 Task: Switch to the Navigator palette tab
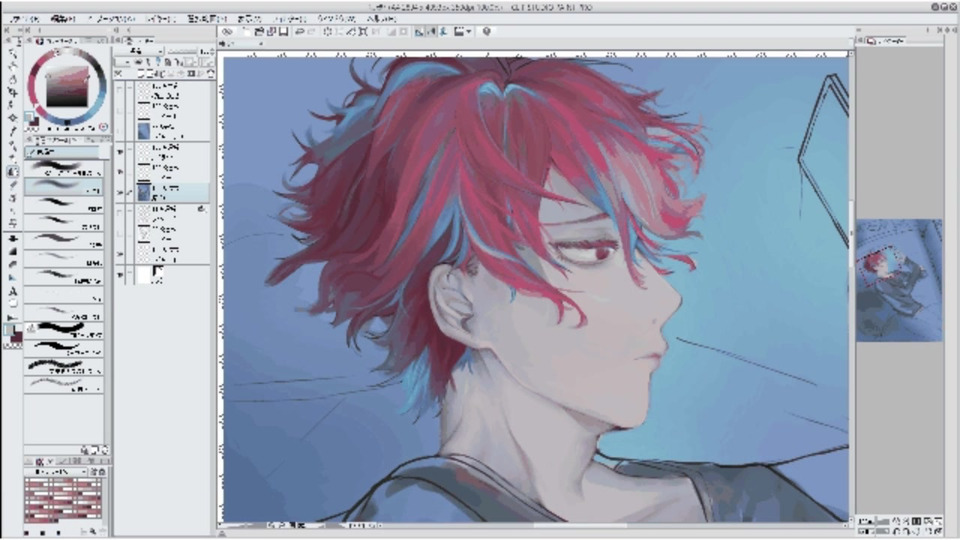[x=885, y=41]
